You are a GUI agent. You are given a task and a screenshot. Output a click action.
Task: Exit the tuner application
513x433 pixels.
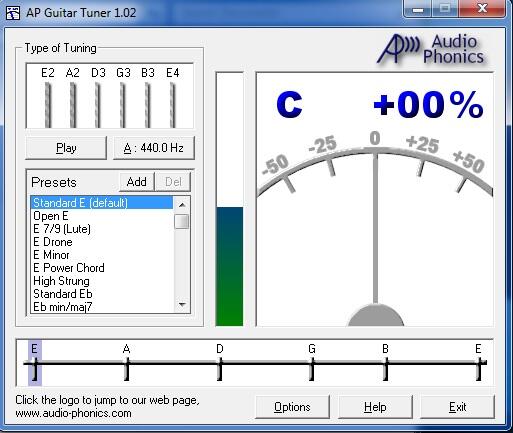point(457,407)
